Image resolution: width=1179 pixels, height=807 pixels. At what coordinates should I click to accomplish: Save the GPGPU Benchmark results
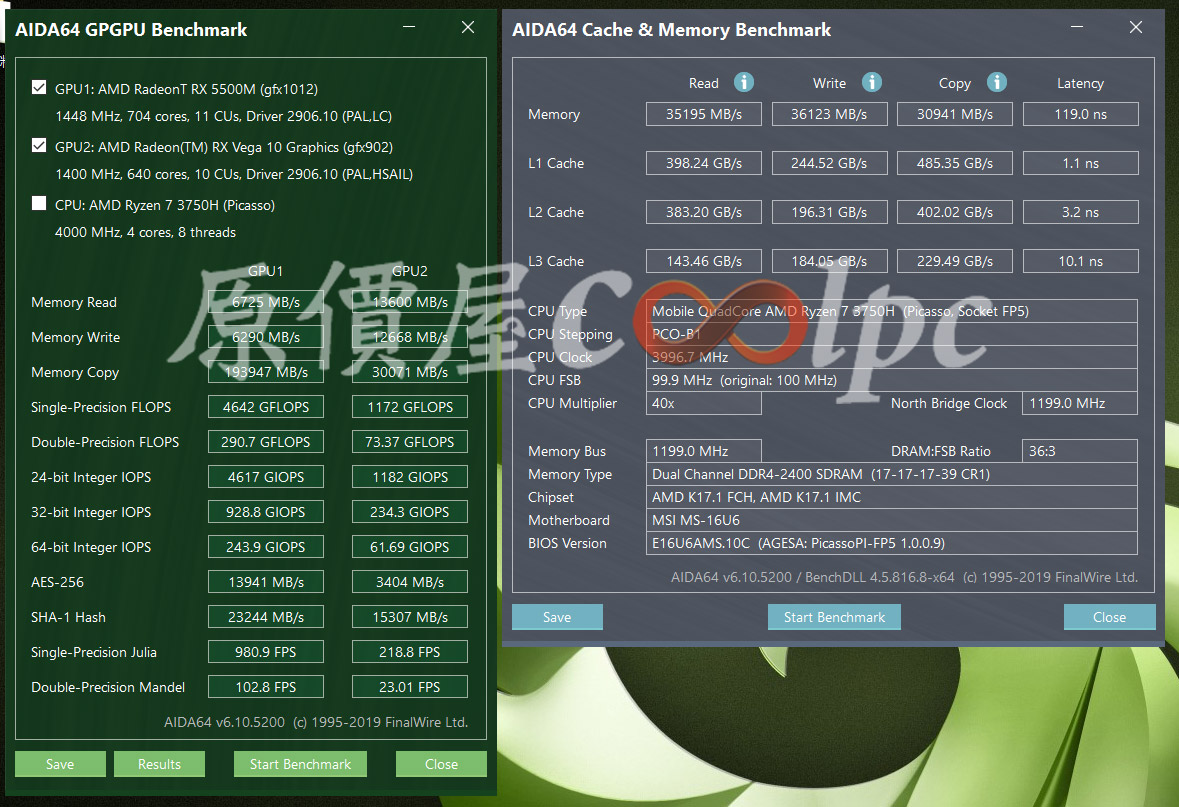click(60, 764)
